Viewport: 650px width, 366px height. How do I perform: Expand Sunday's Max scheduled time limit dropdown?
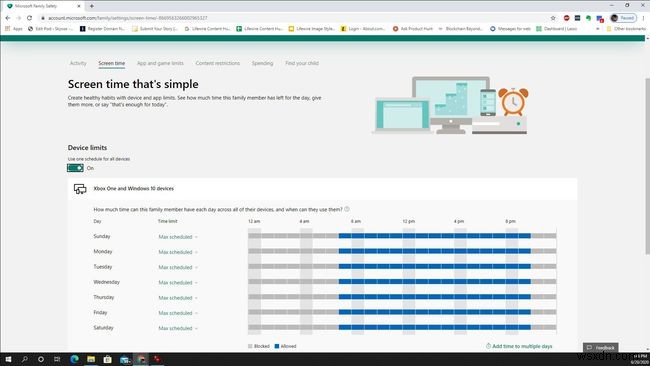[178, 237]
